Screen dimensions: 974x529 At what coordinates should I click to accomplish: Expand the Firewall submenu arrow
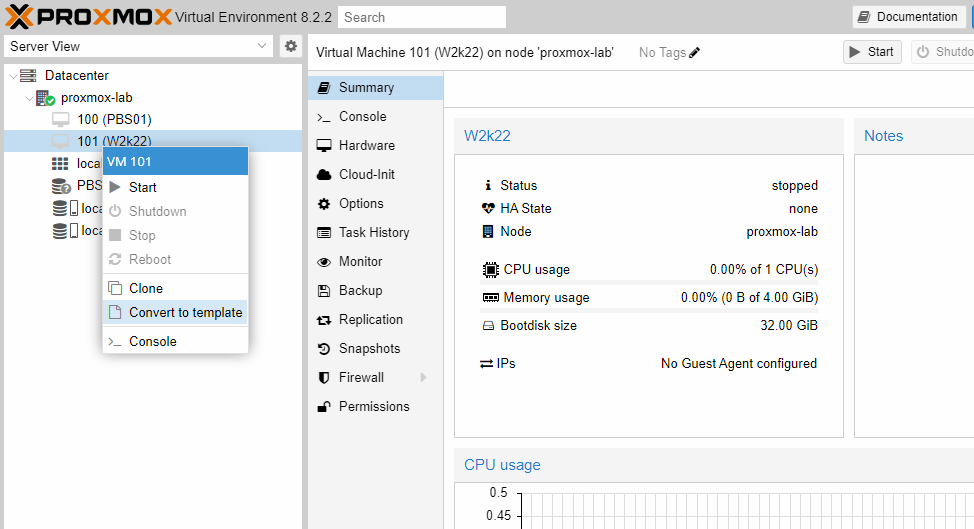click(423, 378)
